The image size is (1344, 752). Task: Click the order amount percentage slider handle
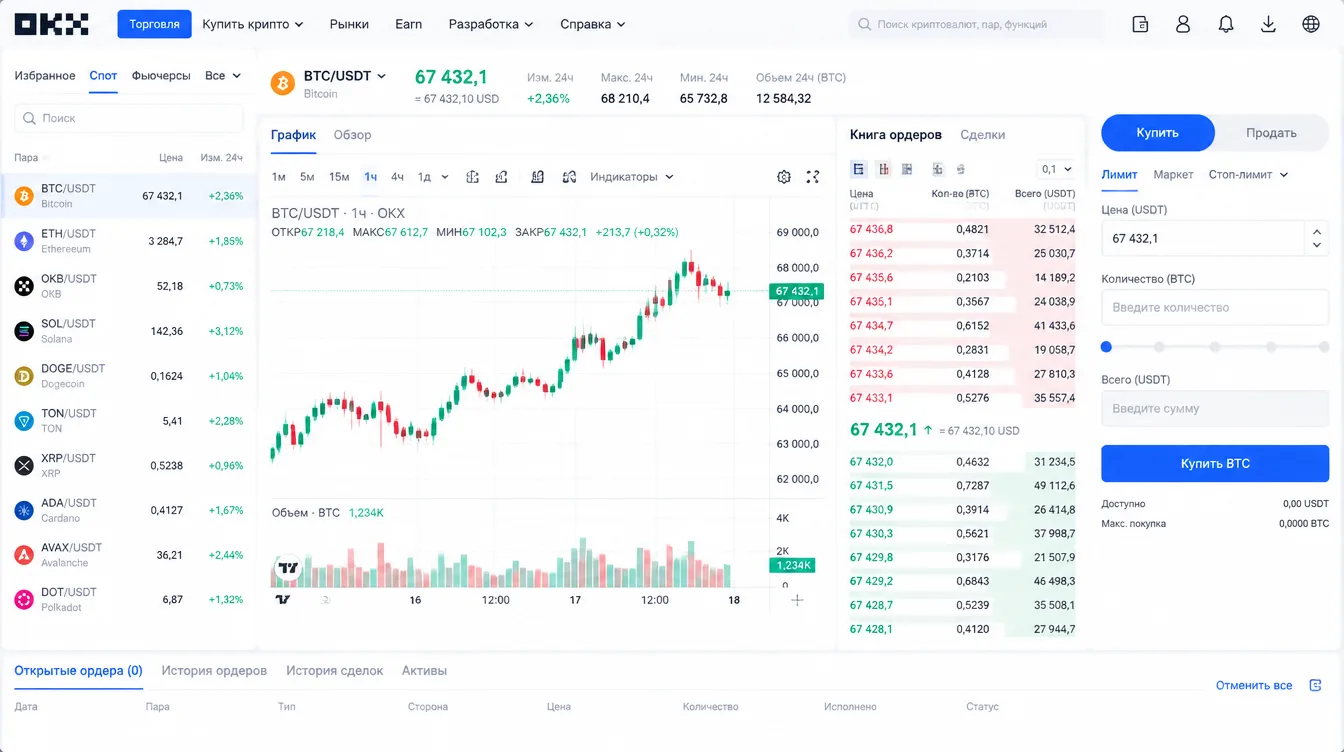click(1106, 347)
